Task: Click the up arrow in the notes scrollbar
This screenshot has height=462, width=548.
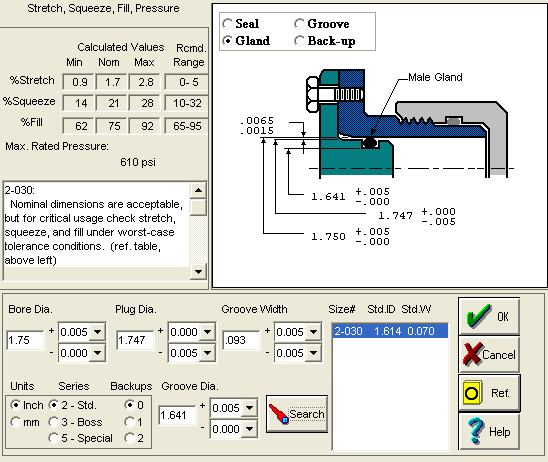Action: (x=198, y=190)
